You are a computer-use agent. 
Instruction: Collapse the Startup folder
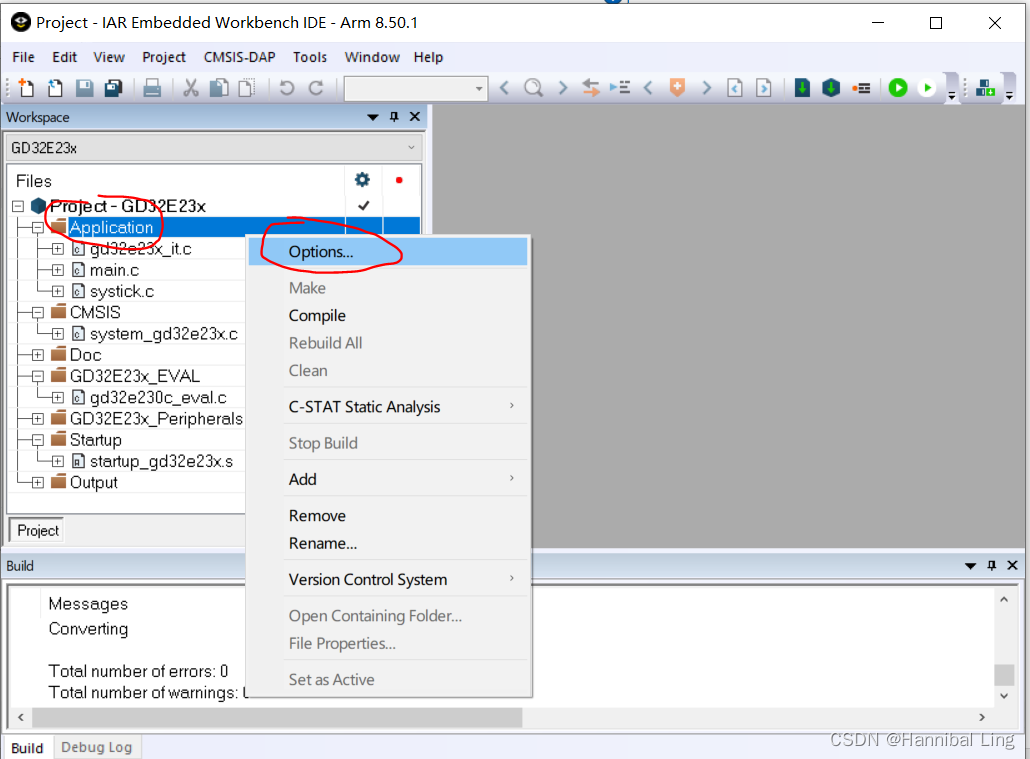click(38, 440)
